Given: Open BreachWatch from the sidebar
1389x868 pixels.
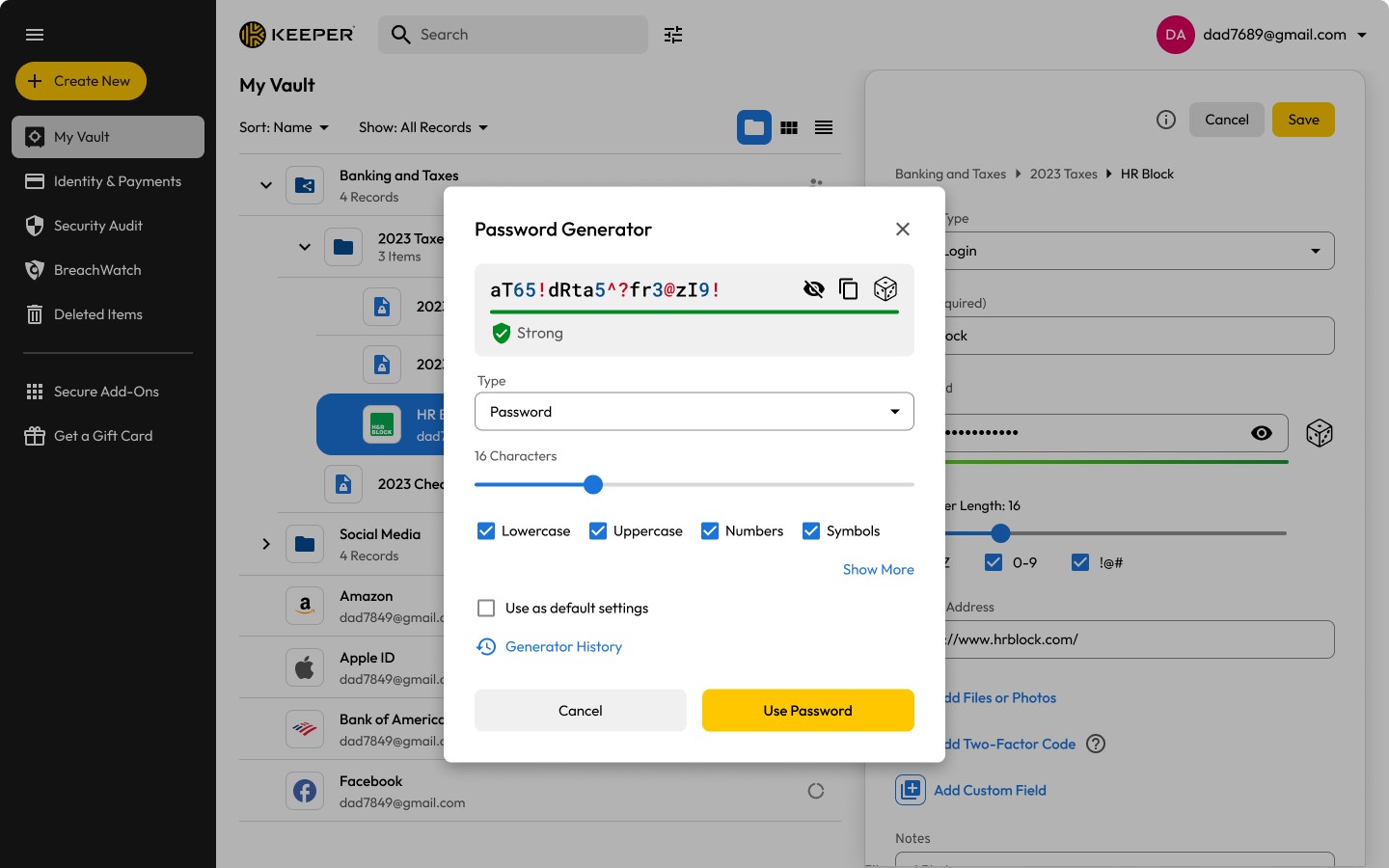Looking at the screenshot, I should click(95, 269).
